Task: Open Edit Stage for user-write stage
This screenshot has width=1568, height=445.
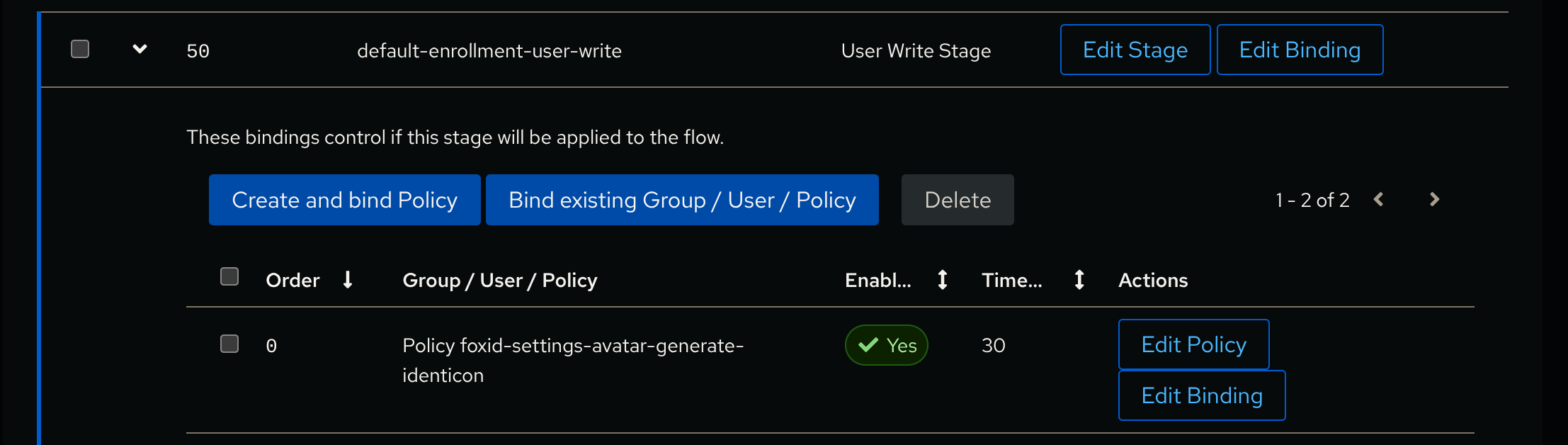Action: 1135,50
